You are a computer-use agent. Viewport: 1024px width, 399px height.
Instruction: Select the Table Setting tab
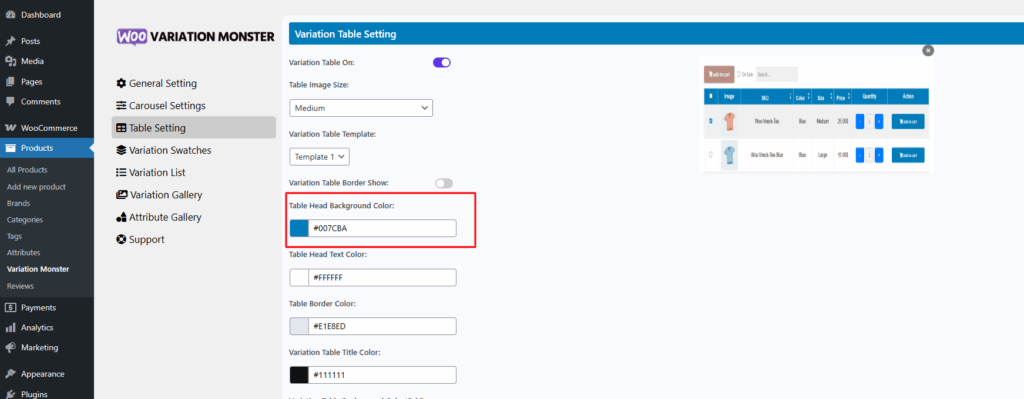pos(193,128)
